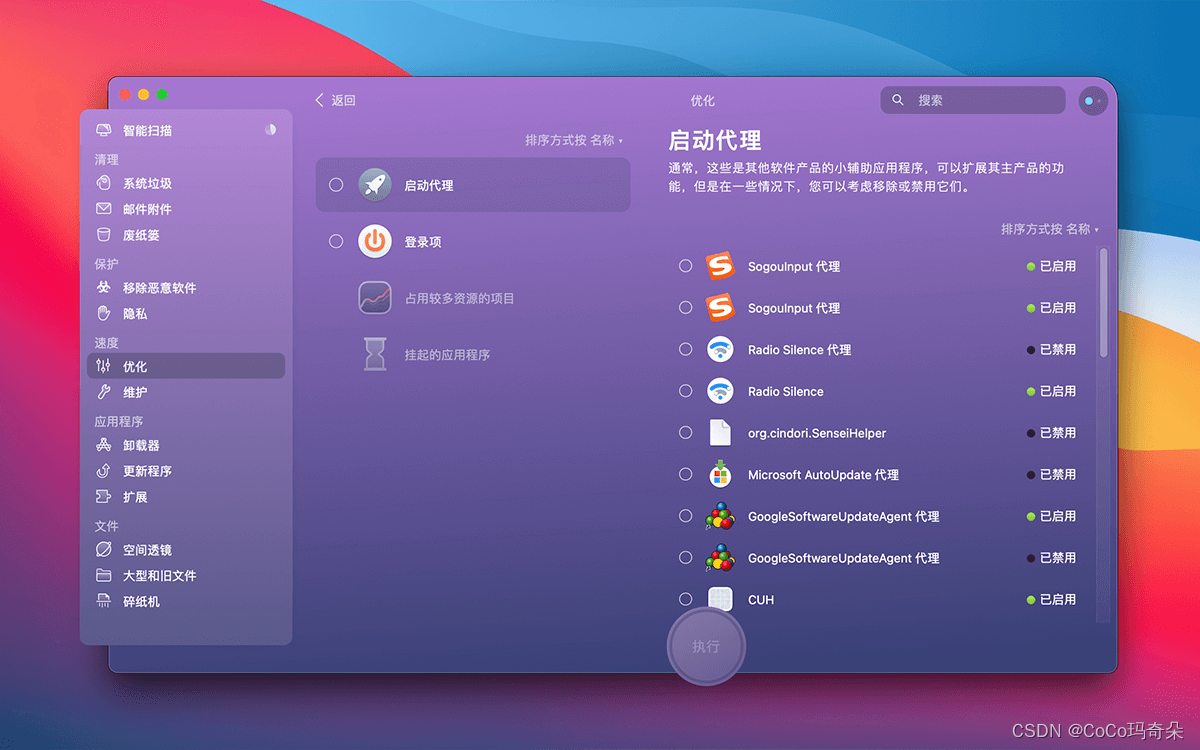
Task: Focus the 搜索 search field
Action: (973, 100)
